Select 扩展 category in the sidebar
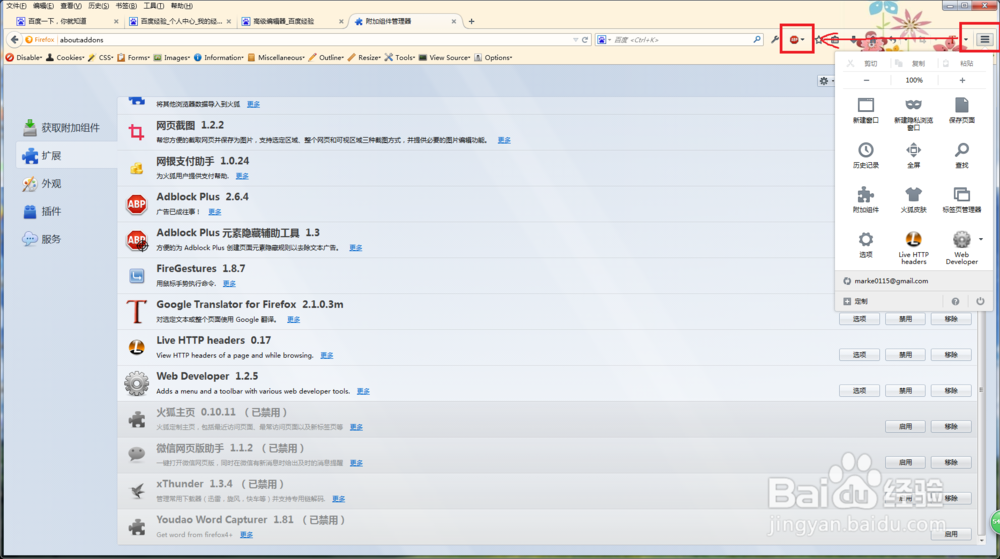Screen dimensions: 1000x559 pyautogui.click(x=66, y=156)
